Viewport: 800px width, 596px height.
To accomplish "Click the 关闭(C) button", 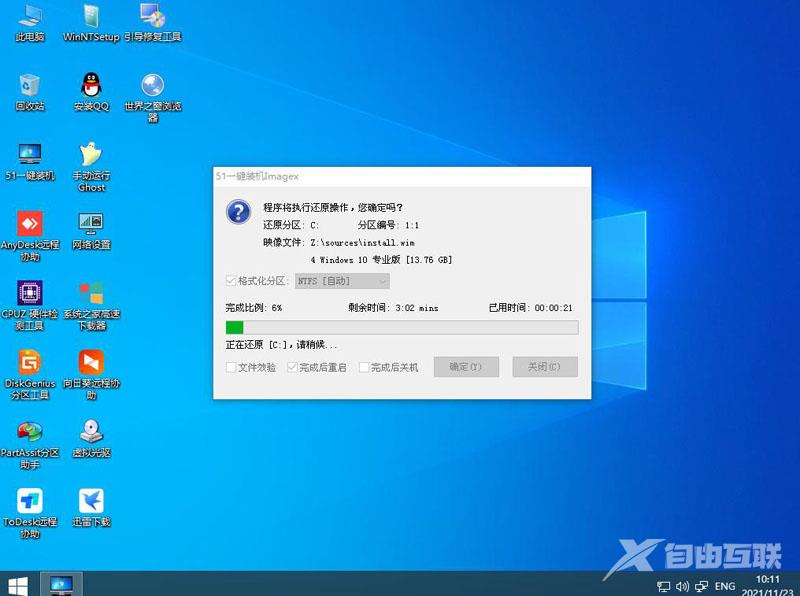I will [544, 366].
